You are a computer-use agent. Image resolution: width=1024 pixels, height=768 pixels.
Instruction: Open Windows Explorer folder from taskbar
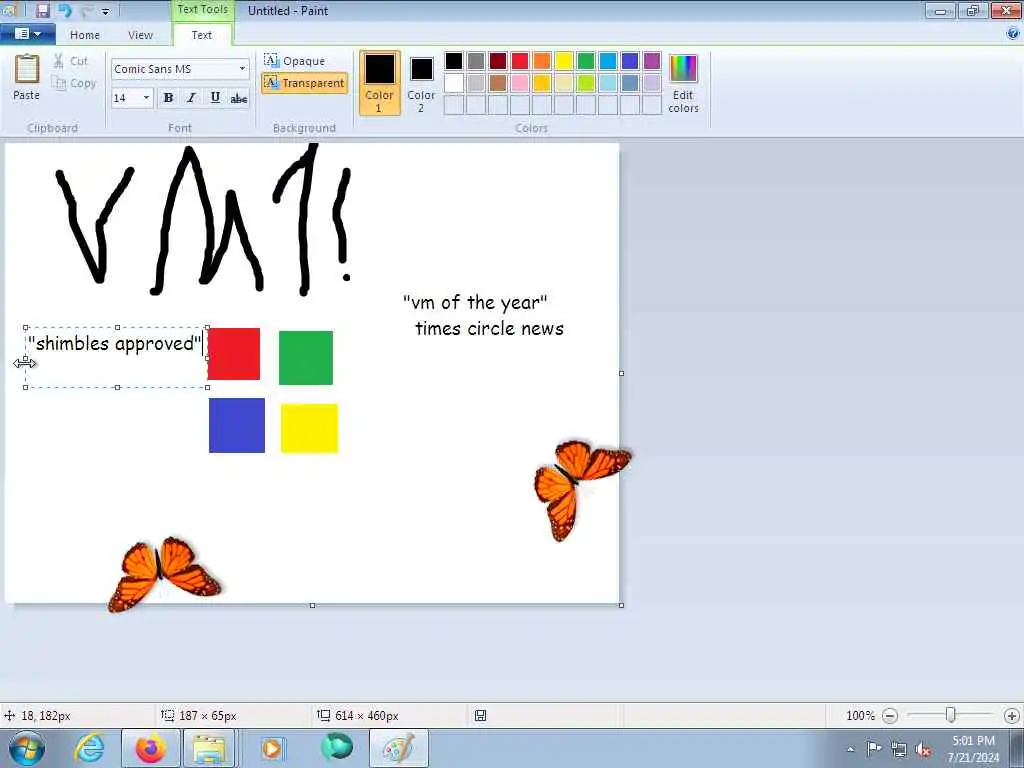(x=209, y=748)
